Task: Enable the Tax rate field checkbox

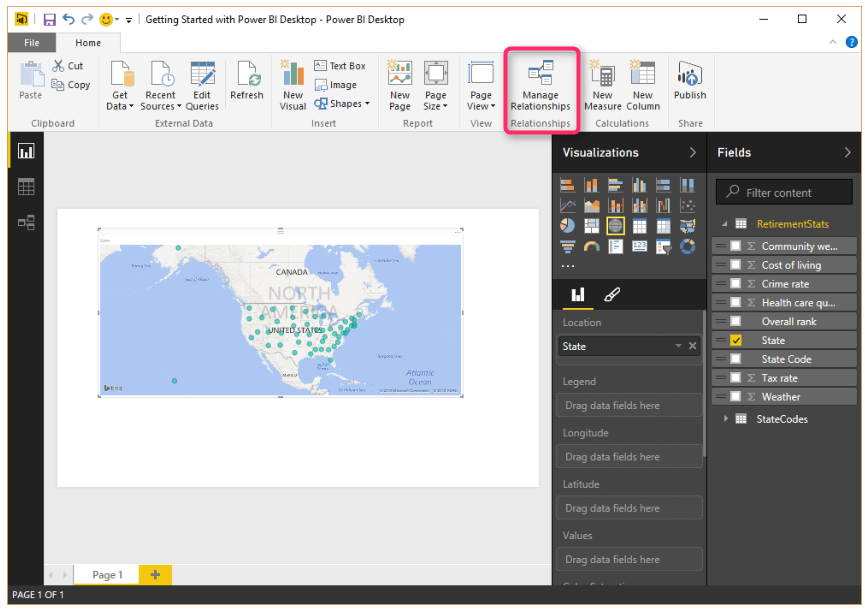Action: click(736, 378)
